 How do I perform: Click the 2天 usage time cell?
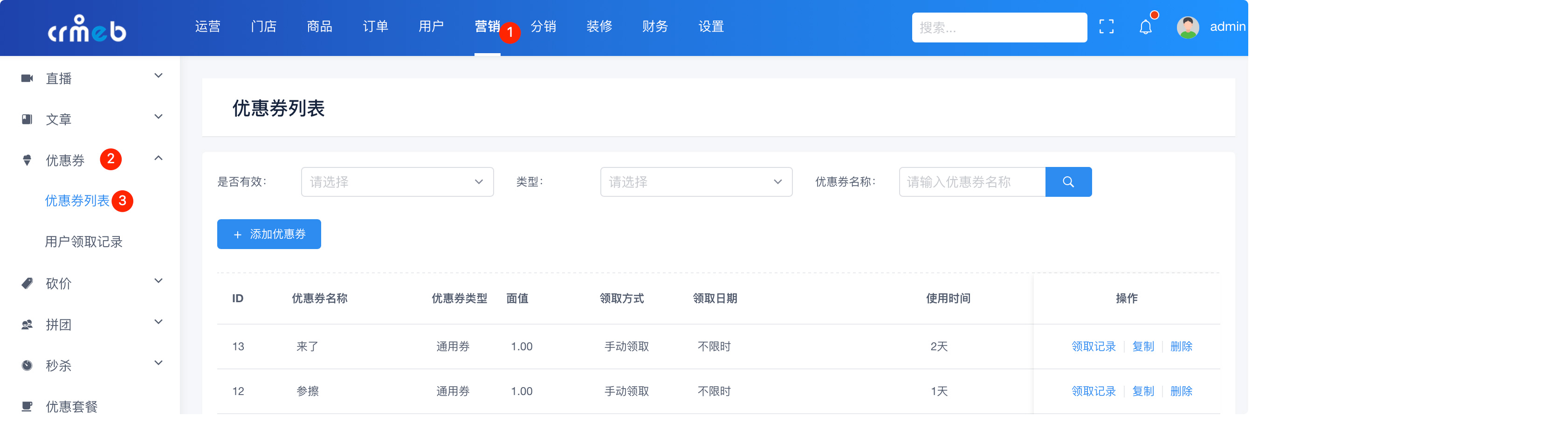point(939,347)
